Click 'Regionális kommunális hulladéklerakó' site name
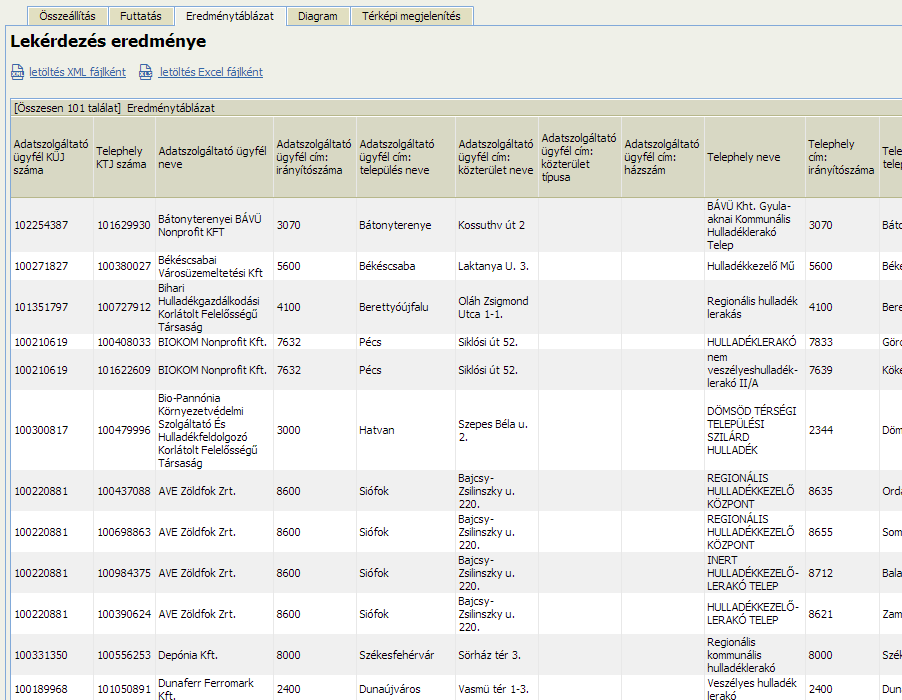The width and height of the screenshot is (902, 700). coord(742,655)
